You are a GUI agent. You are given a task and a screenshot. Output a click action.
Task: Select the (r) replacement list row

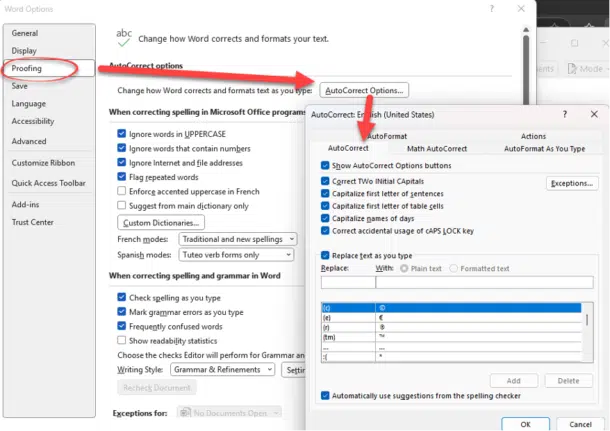(x=451, y=327)
